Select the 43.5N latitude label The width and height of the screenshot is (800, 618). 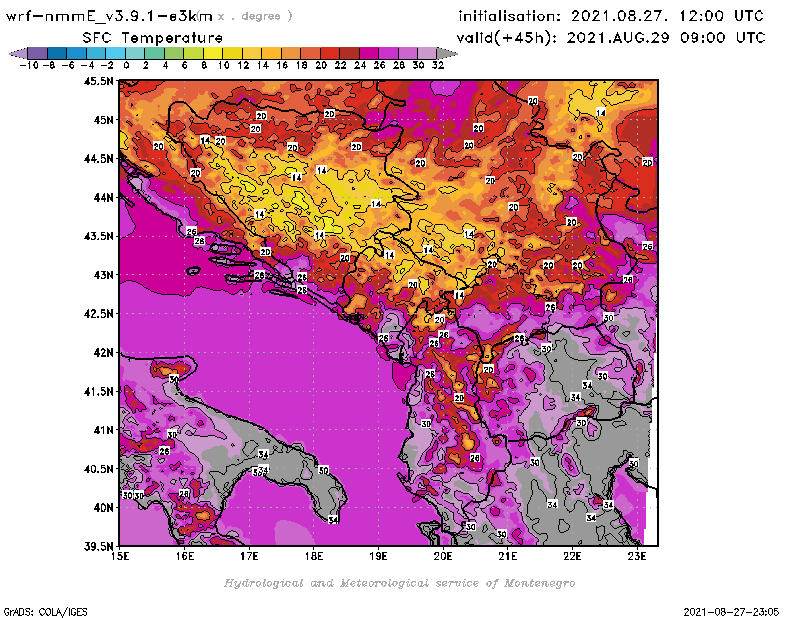[98, 236]
